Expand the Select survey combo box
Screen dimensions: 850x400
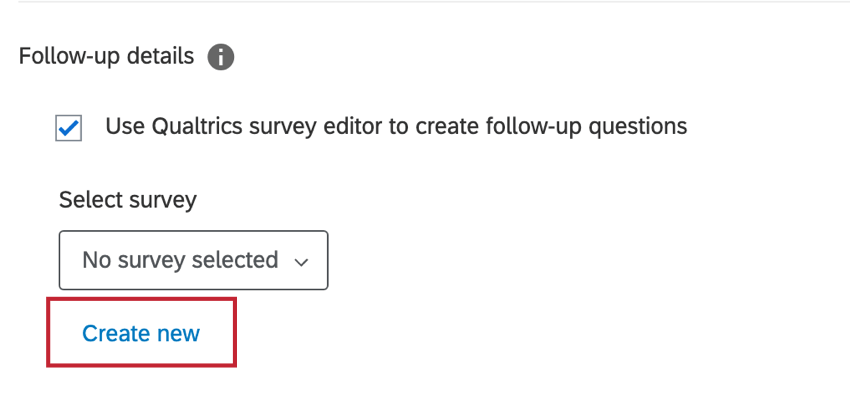(193, 261)
